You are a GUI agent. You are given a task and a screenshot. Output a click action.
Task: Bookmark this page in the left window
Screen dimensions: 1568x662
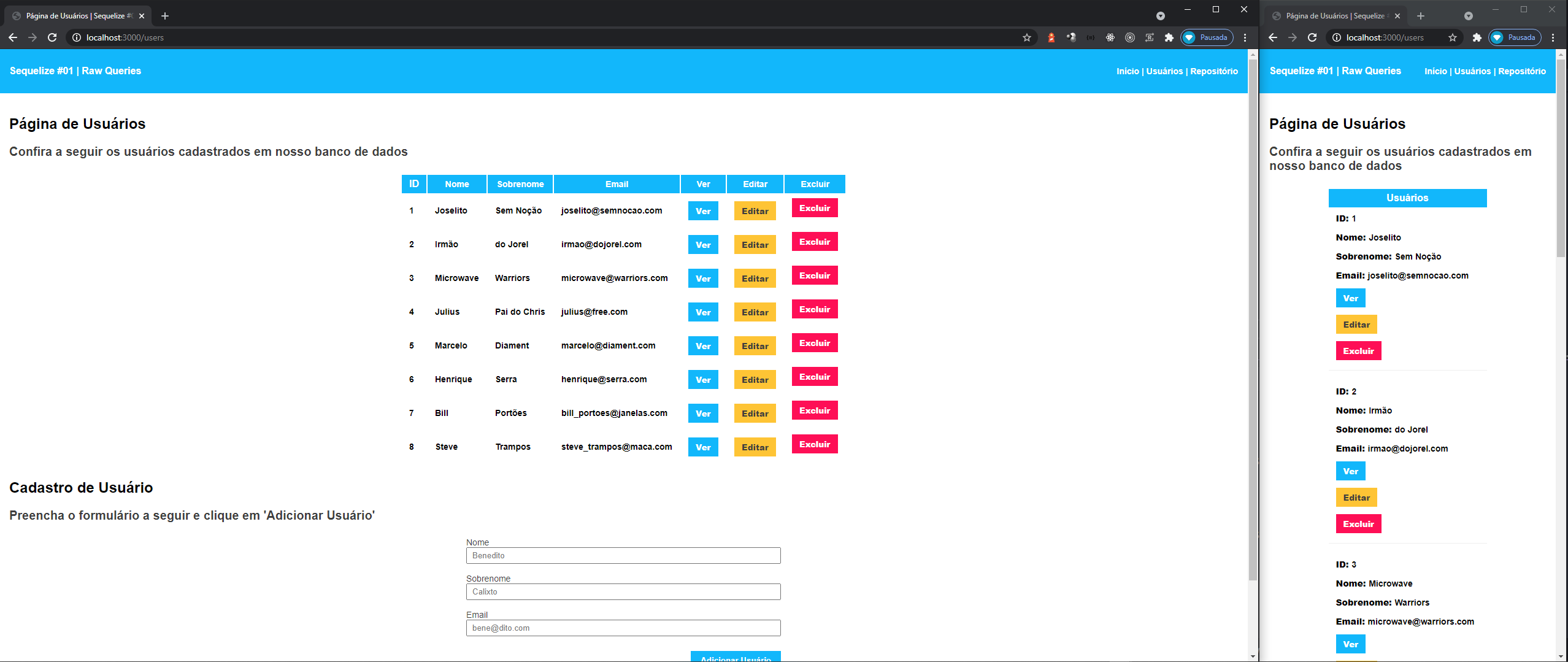tap(1027, 37)
